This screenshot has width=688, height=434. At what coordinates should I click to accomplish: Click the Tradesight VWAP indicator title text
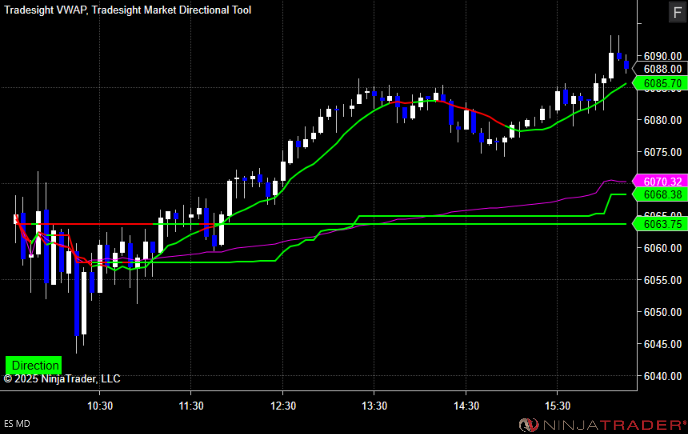(46, 10)
